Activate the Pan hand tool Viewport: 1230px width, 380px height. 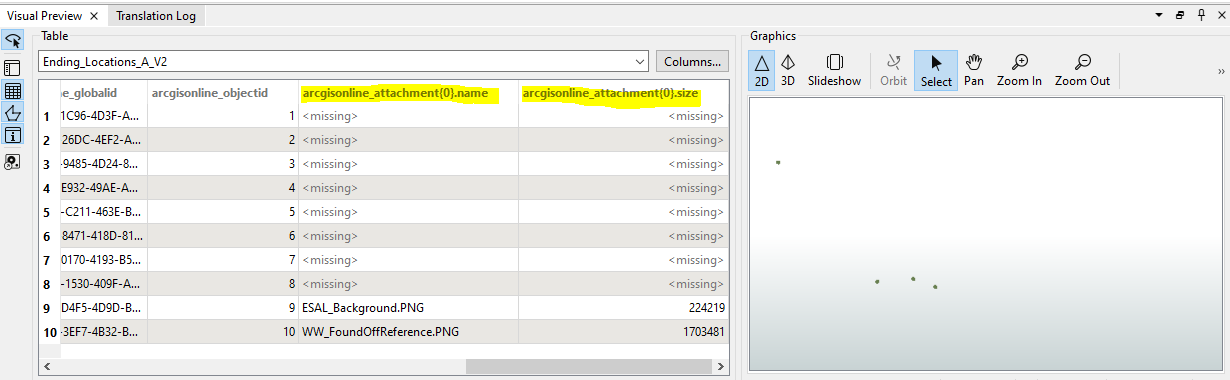click(974, 70)
